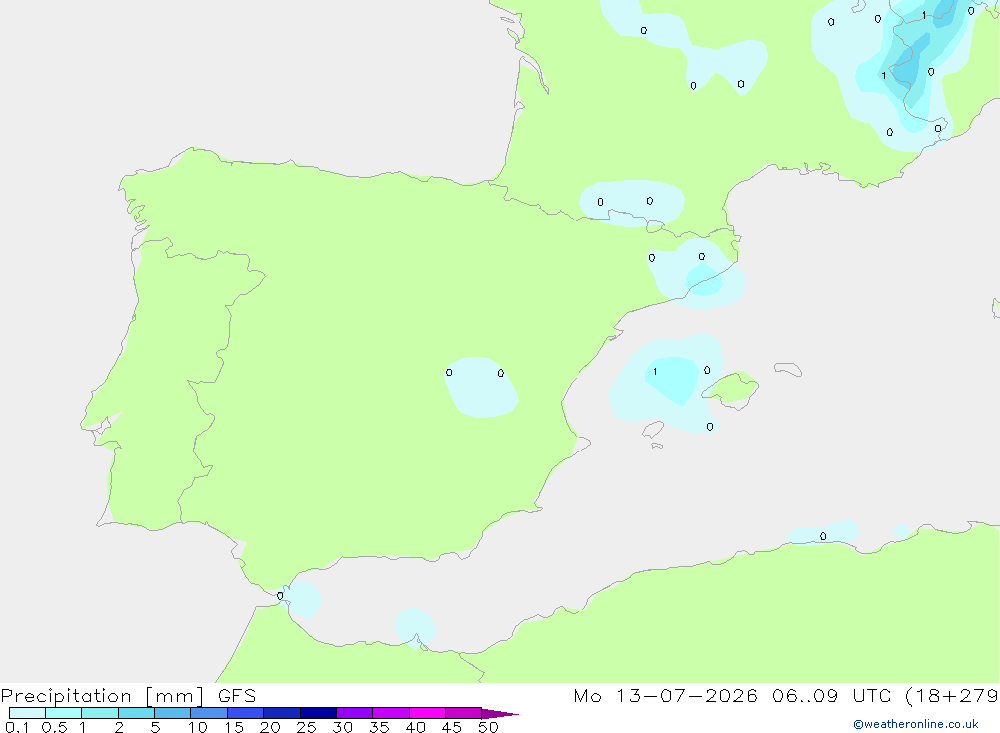Click the 0.5–1 mm legend color swatch

point(63,713)
